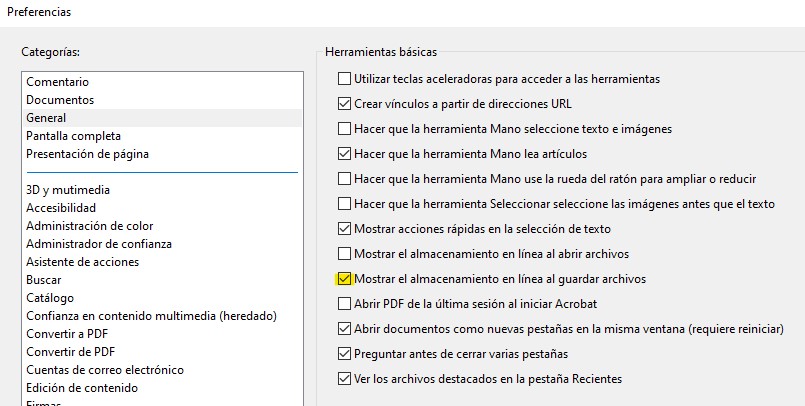805x406 pixels.
Task: Enable 'Abrir PDF de la última sesión' checkbox
Action: click(345, 303)
